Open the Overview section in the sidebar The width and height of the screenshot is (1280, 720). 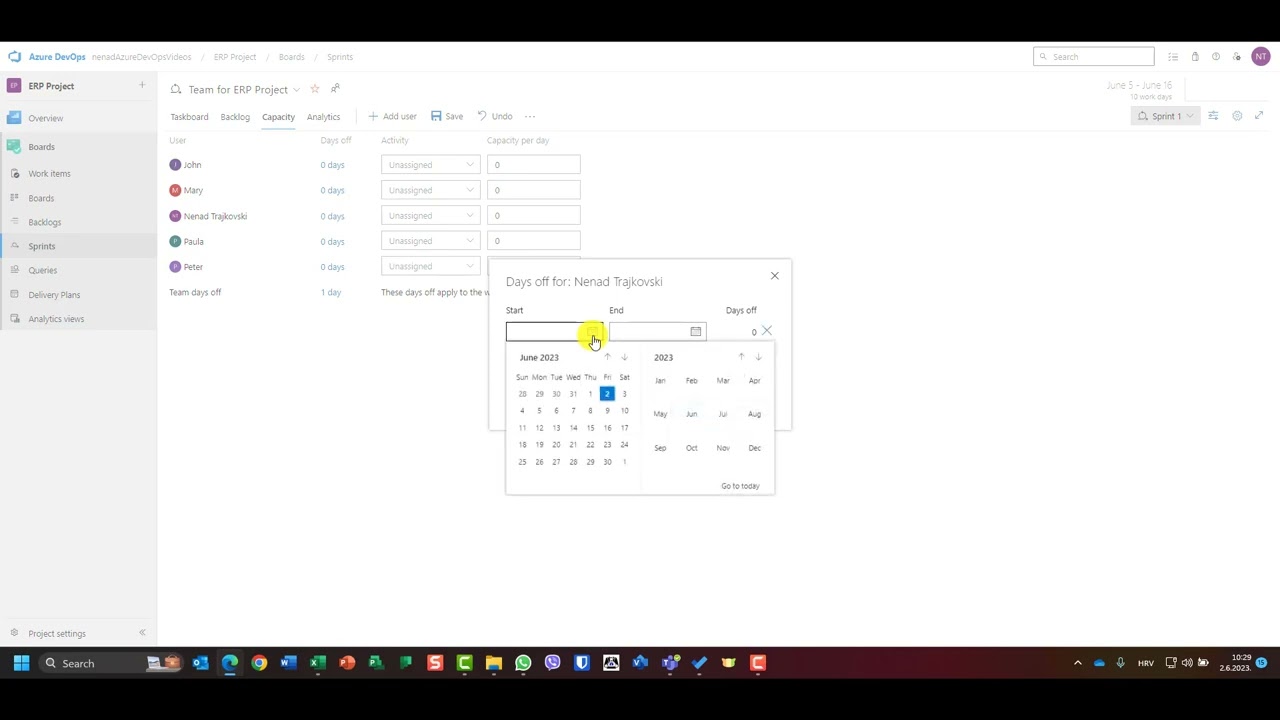tap(45, 118)
